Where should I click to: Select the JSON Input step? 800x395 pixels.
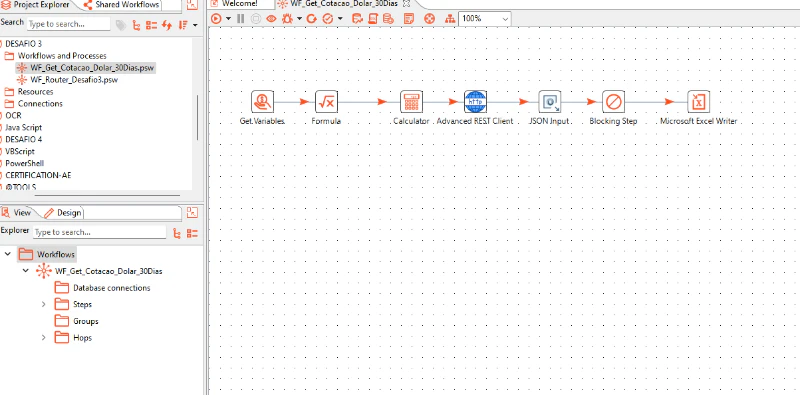549,102
